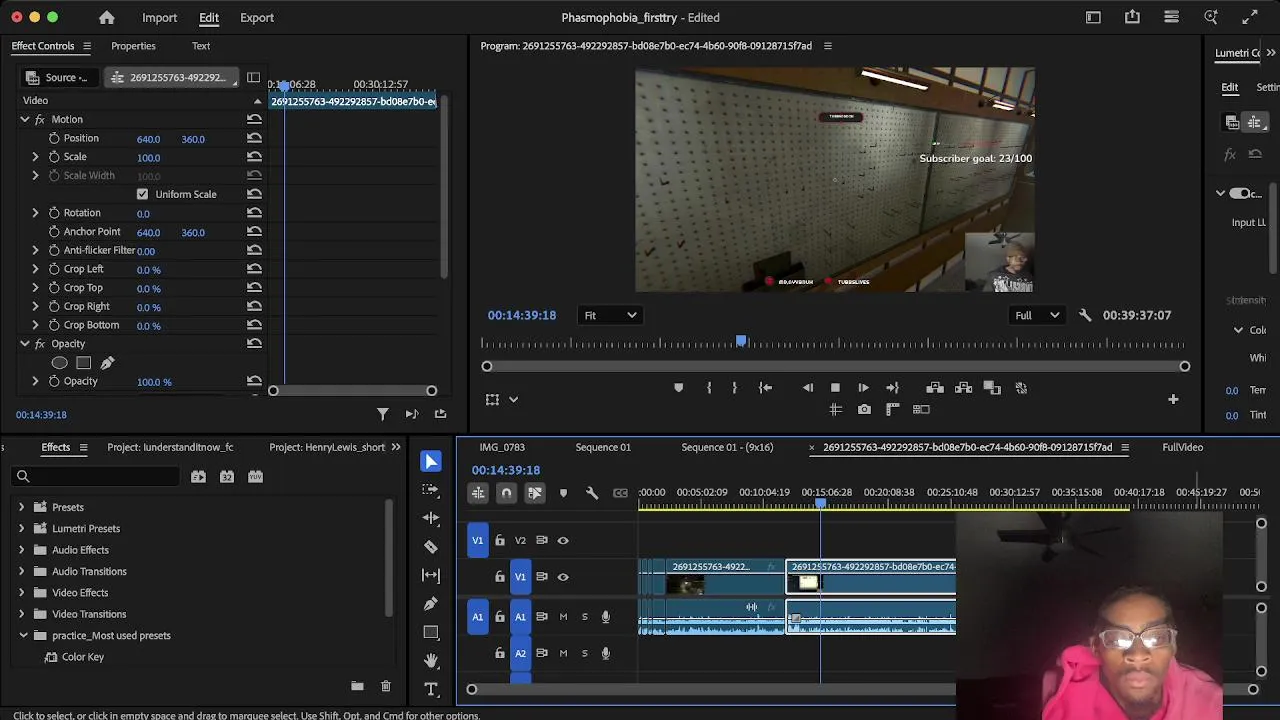Expand the Video Effects folder
The image size is (1280, 720).
(22, 592)
